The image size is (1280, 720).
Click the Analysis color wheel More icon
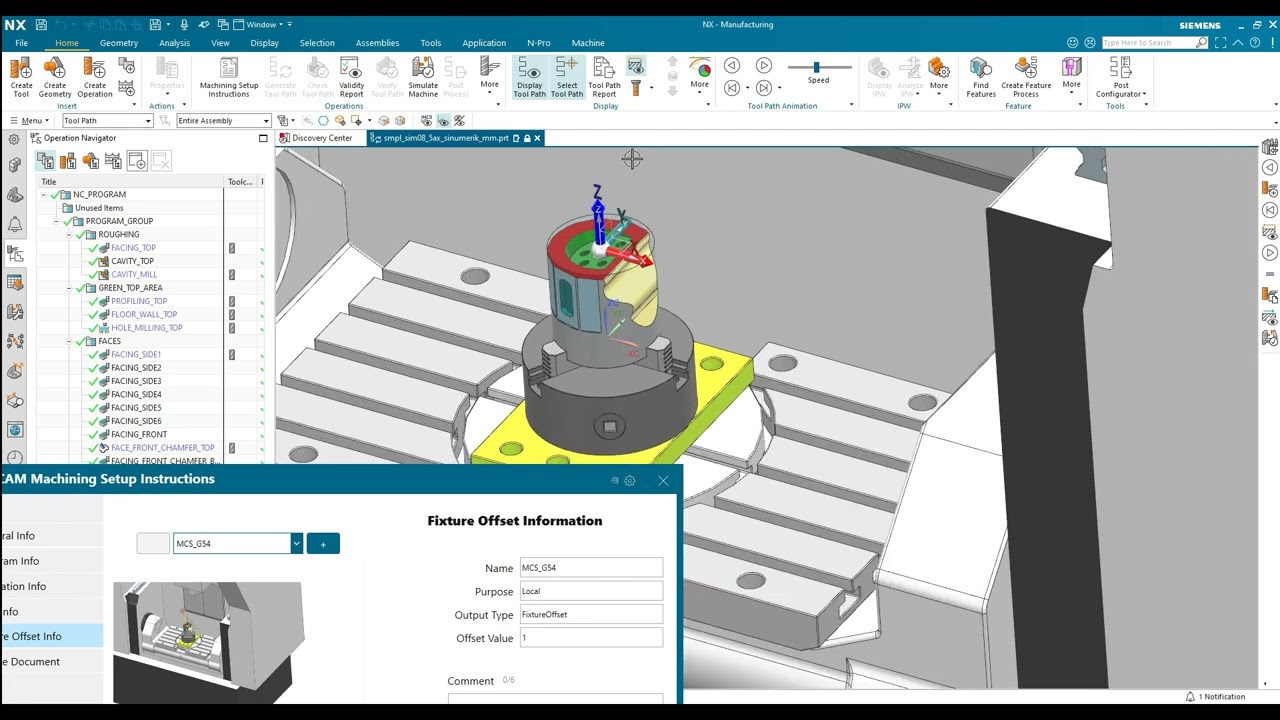click(x=700, y=77)
